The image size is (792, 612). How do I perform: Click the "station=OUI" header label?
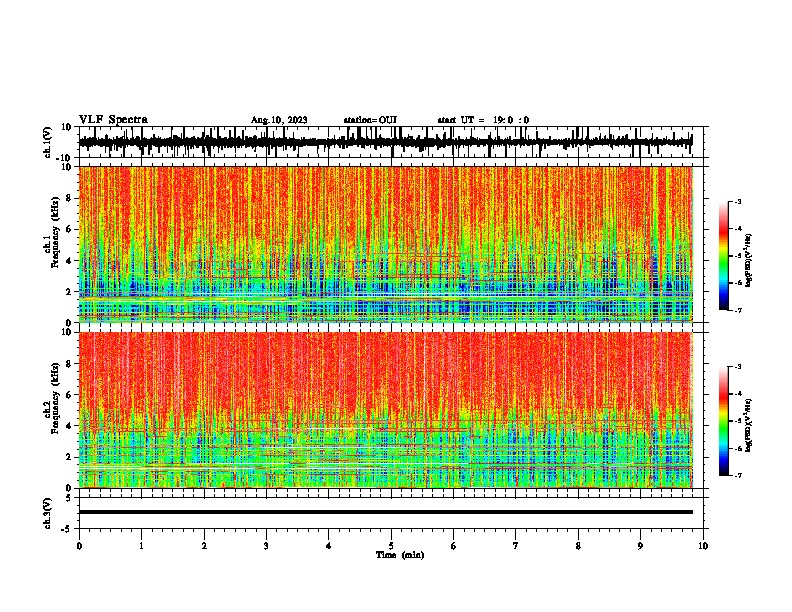(x=370, y=120)
